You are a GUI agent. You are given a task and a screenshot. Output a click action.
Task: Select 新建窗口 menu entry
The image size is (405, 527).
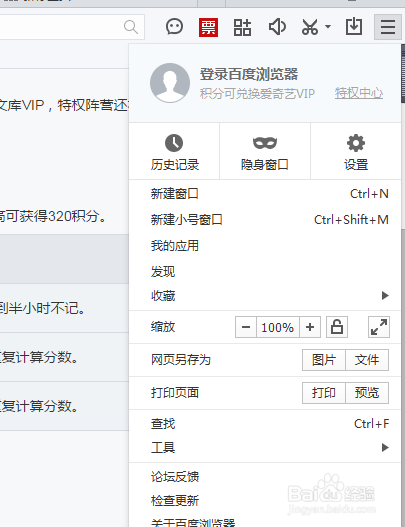[x=265, y=194]
